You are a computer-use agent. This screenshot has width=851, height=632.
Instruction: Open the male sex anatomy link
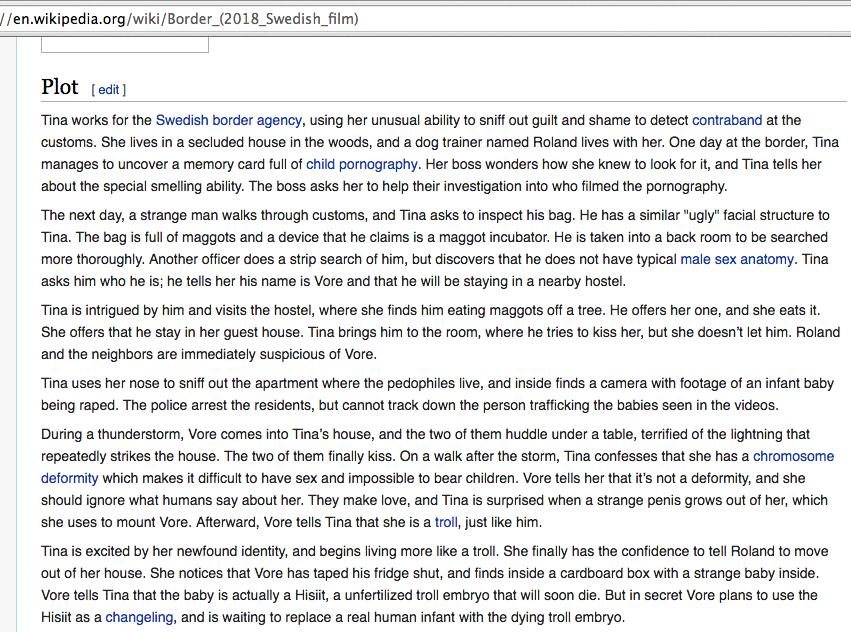(736, 259)
